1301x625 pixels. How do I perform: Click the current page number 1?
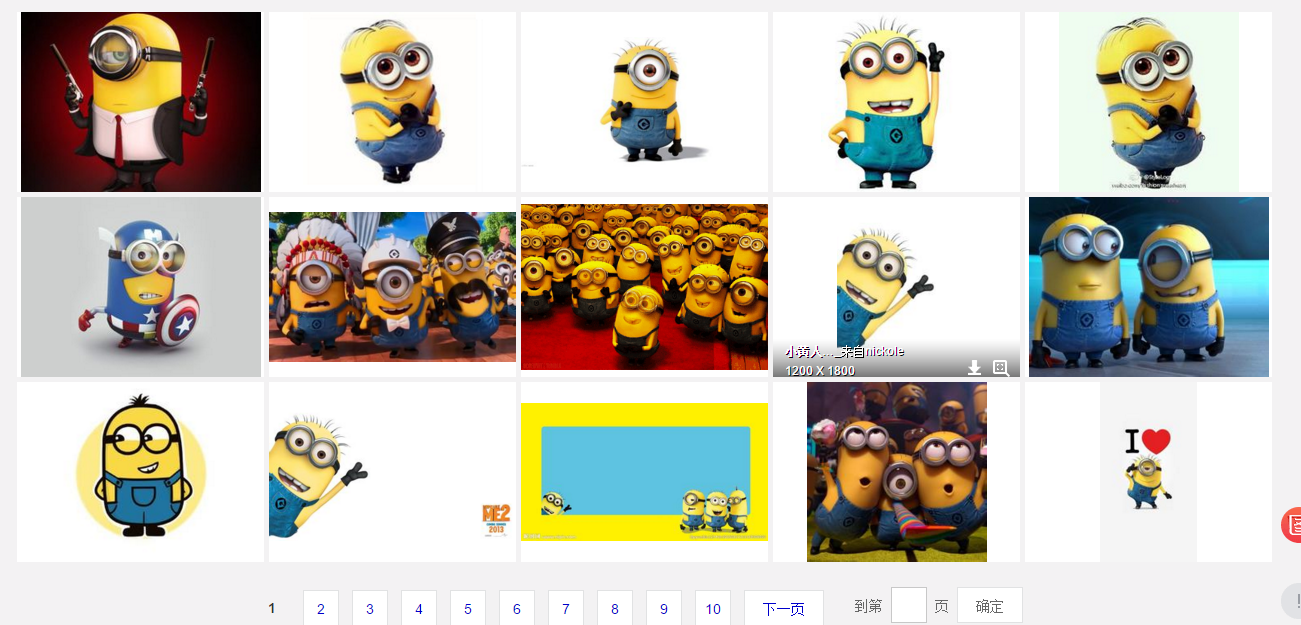[272, 608]
